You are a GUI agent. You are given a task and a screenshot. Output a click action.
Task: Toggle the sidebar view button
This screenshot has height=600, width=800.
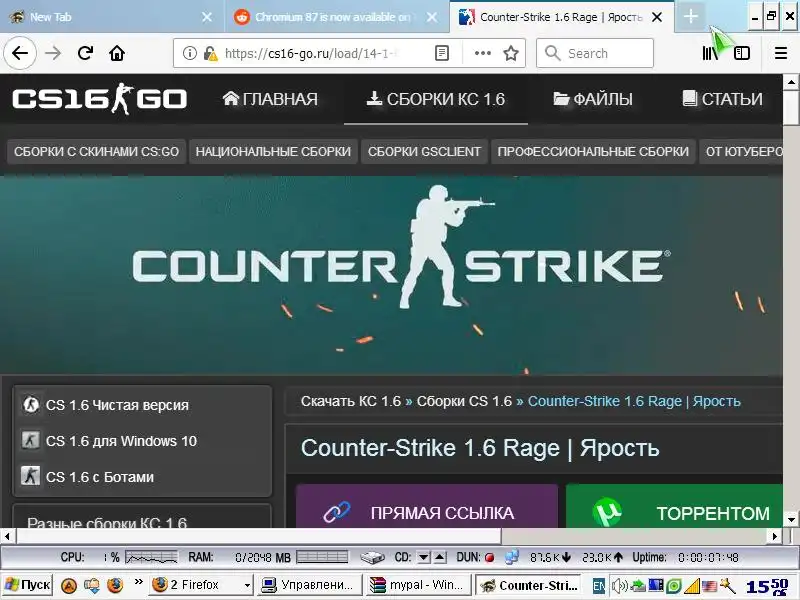click(741, 53)
